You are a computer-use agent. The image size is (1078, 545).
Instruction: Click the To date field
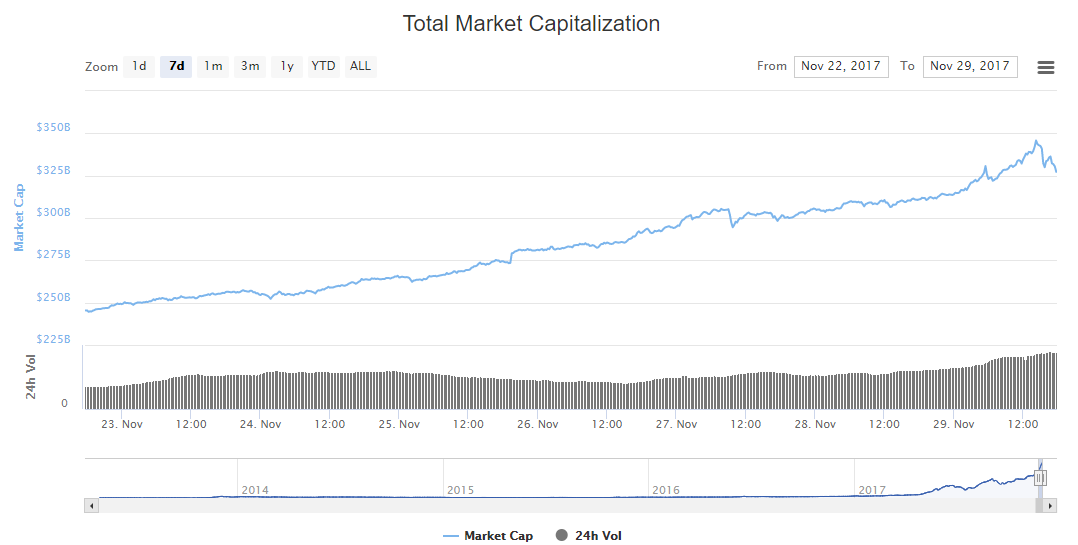tap(970, 67)
